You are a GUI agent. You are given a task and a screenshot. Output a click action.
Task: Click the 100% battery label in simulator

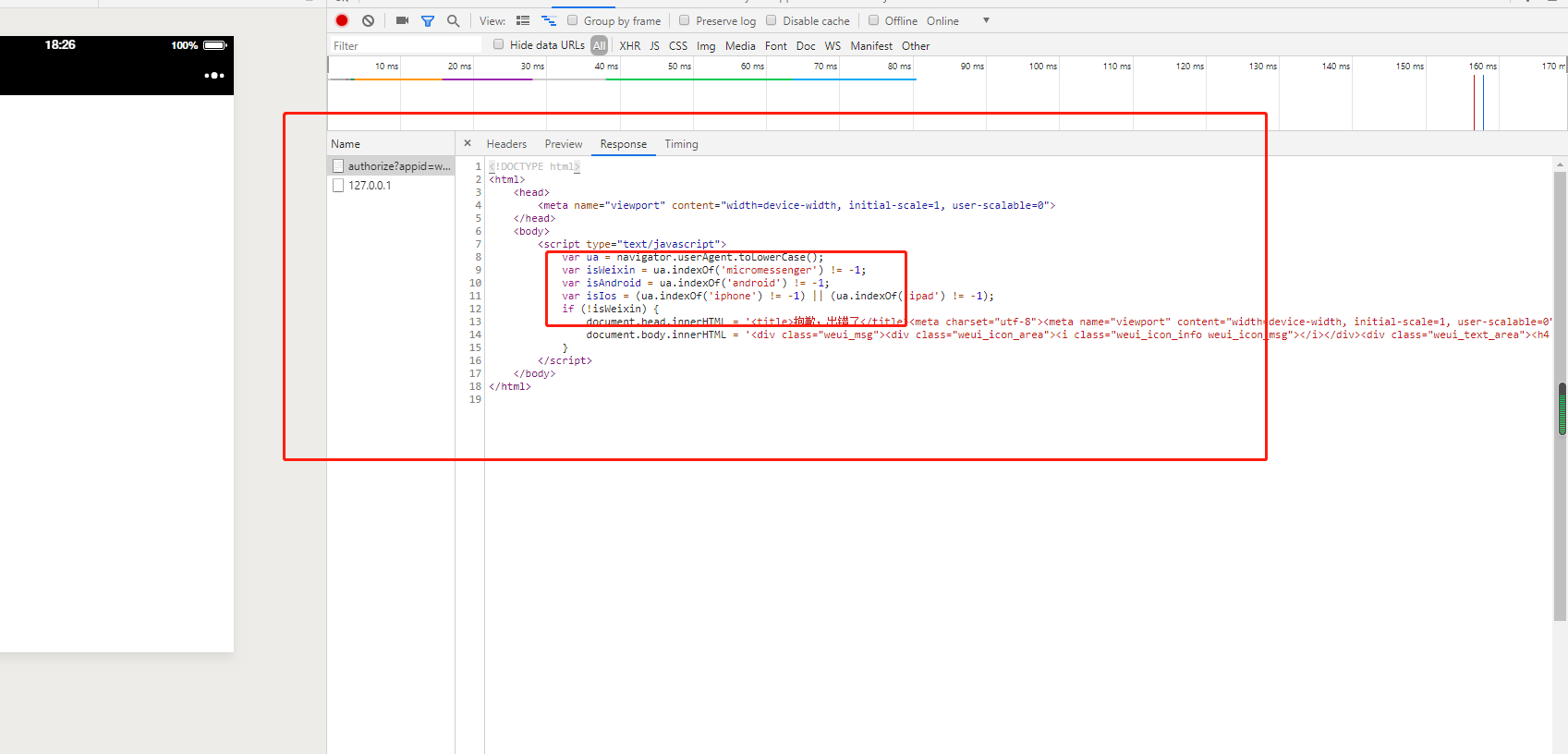(184, 45)
